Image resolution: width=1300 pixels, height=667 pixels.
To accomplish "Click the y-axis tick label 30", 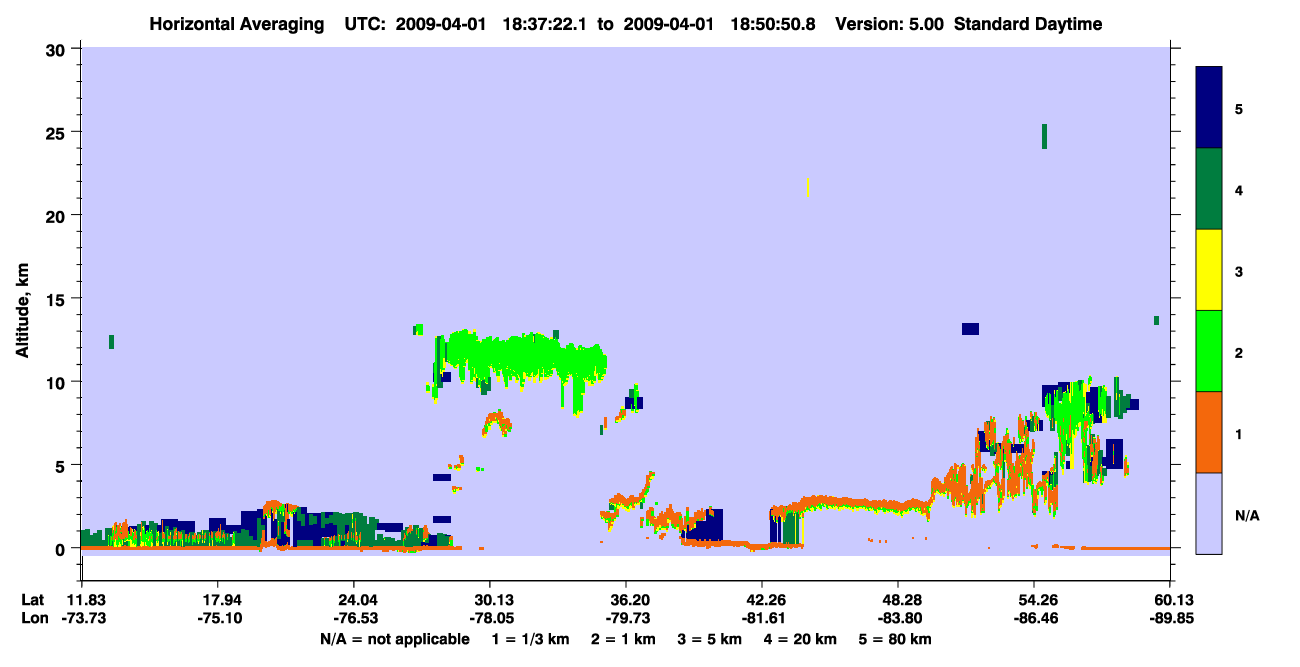I will [x=58, y=49].
